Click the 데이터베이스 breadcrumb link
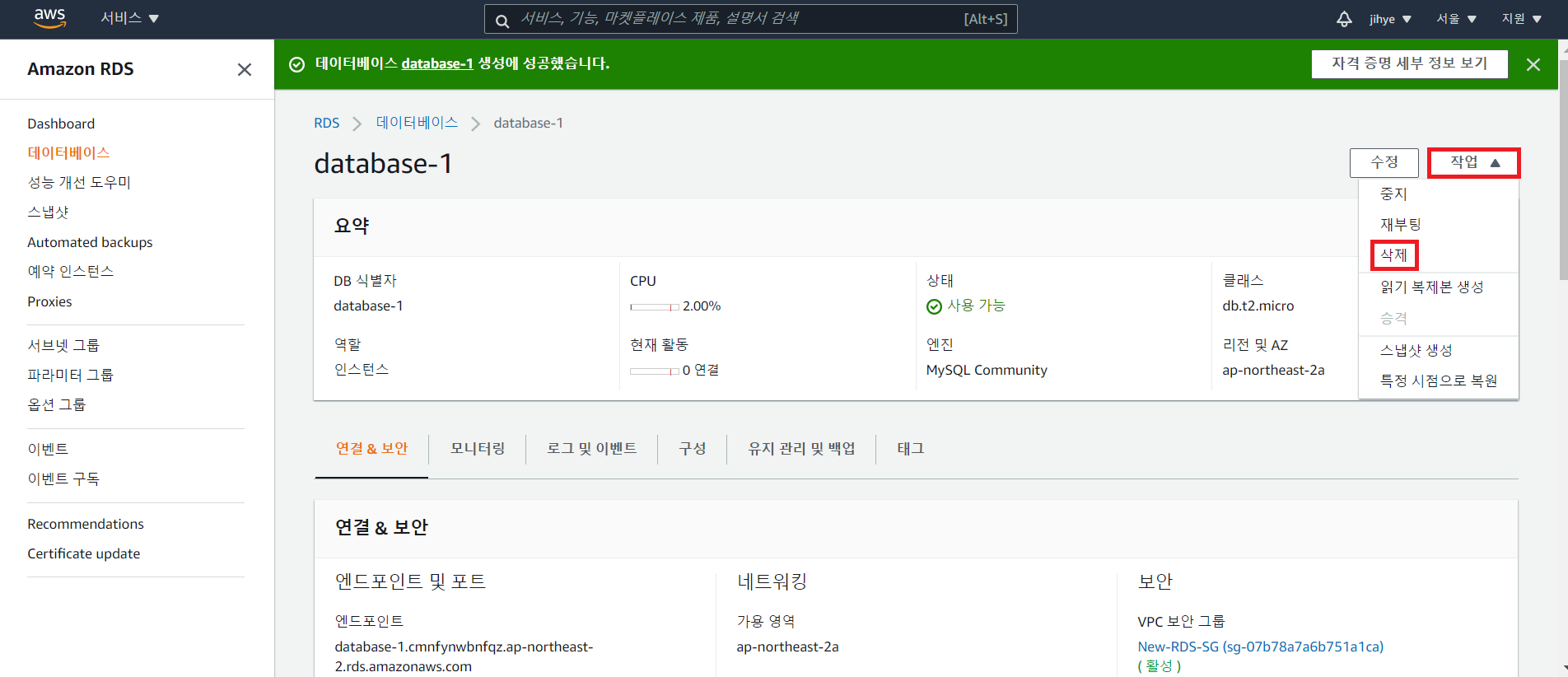The width and height of the screenshot is (1568, 677). pyautogui.click(x=417, y=123)
